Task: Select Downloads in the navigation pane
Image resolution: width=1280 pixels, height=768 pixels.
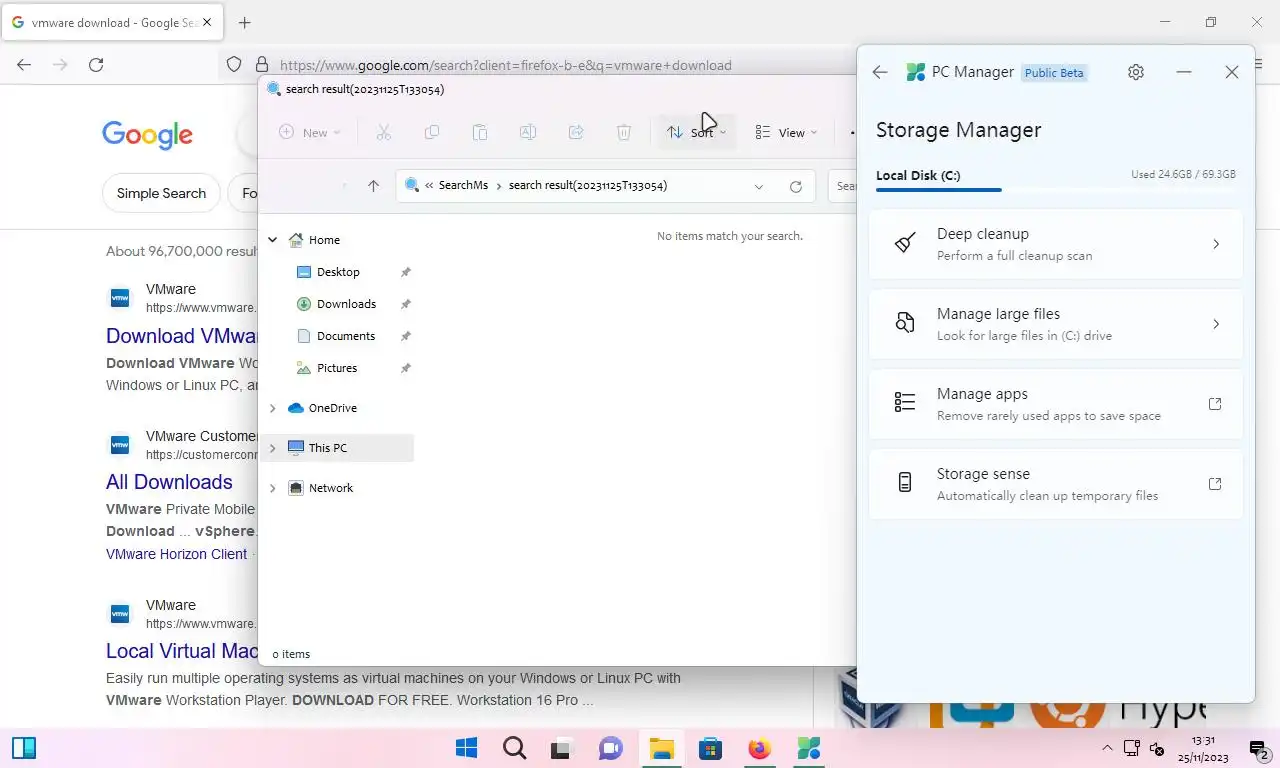Action: [x=346, y=304]
